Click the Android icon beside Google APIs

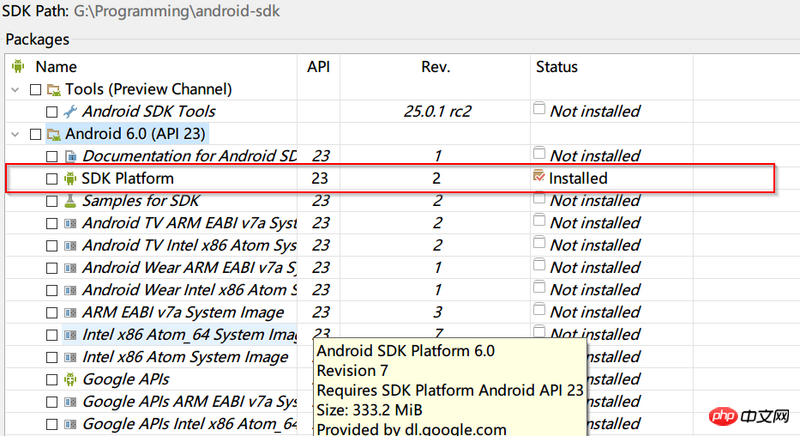click(70, 380)
